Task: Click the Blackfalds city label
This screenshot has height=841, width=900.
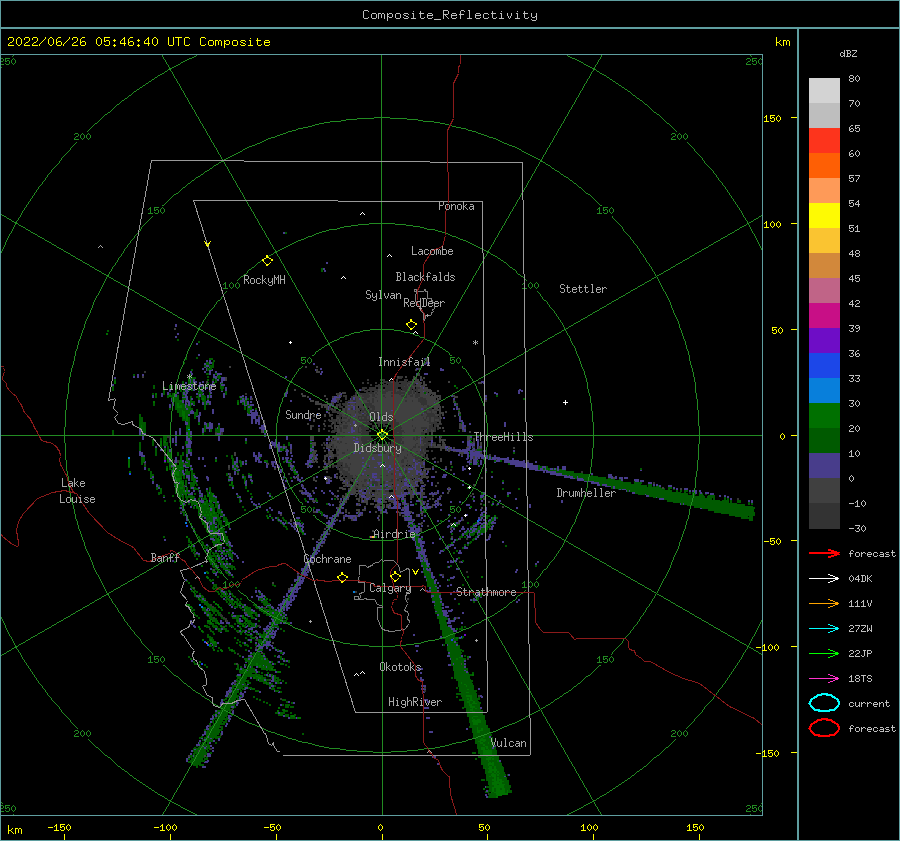Action: pyautogui.click(x=425, y=277)
